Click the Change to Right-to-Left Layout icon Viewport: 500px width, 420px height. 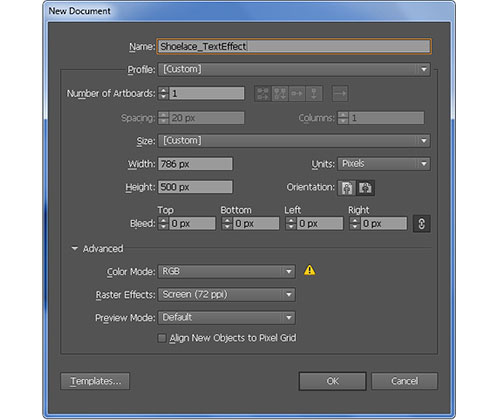(x=340, y=94)
